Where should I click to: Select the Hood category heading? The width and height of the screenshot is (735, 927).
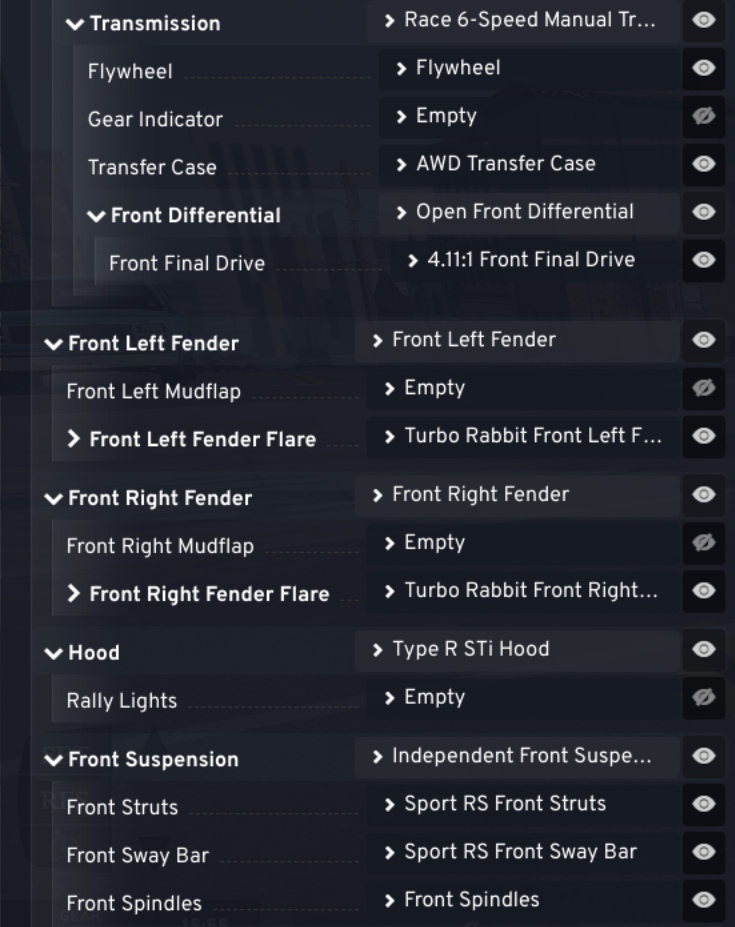(93, 653)
